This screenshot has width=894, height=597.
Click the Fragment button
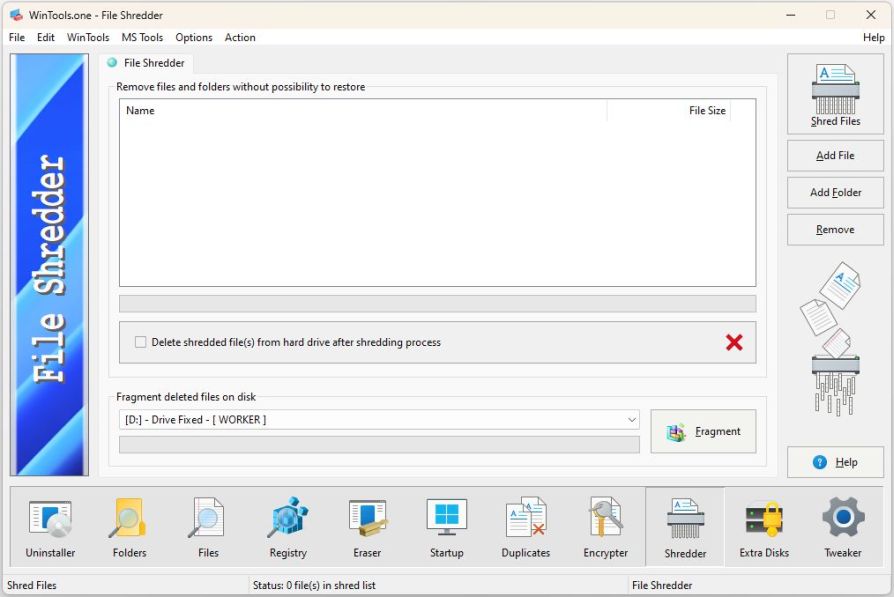704,432
